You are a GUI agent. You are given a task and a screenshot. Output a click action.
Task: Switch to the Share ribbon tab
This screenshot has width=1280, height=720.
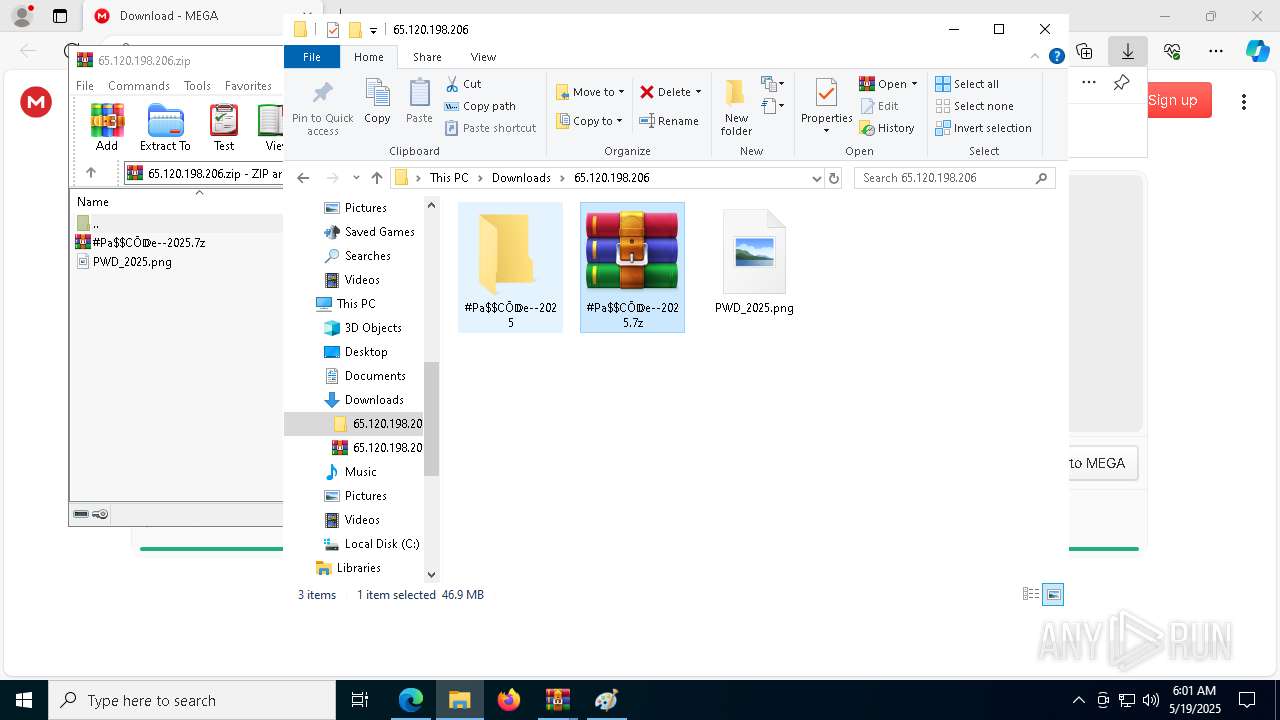[427, 57]
